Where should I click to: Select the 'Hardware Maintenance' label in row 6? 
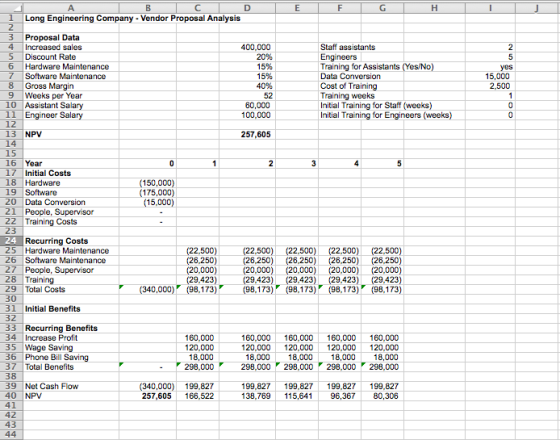click(x=67, y=66)
